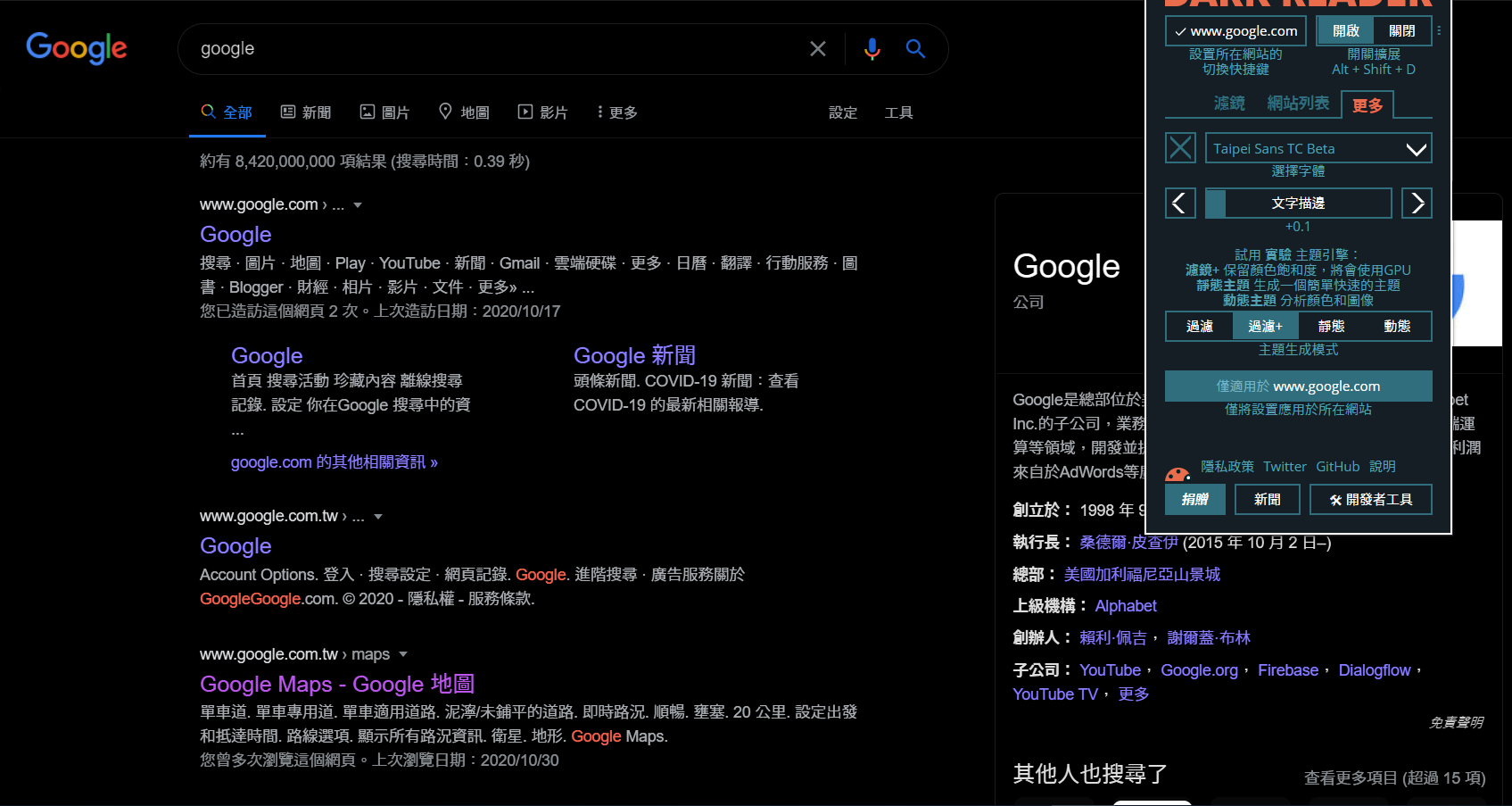Click the 捐贈 donate button
Viewport: 1512px width, 806px height.
(1194, 500)
